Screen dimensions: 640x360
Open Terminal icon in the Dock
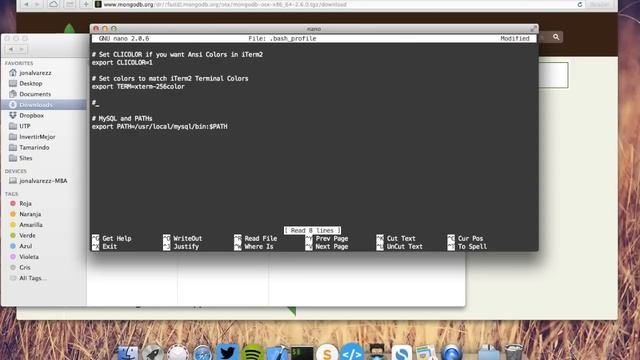pyautogui.click(x=302, y=353)
